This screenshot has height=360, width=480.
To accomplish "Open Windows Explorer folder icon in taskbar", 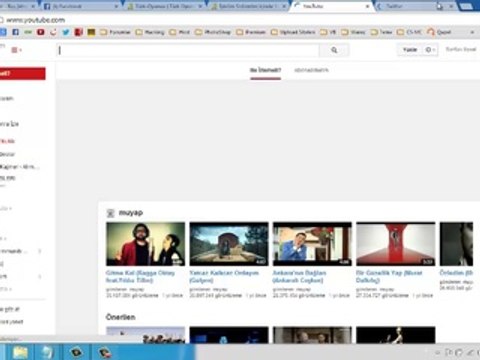I will (x=20, y=352).
